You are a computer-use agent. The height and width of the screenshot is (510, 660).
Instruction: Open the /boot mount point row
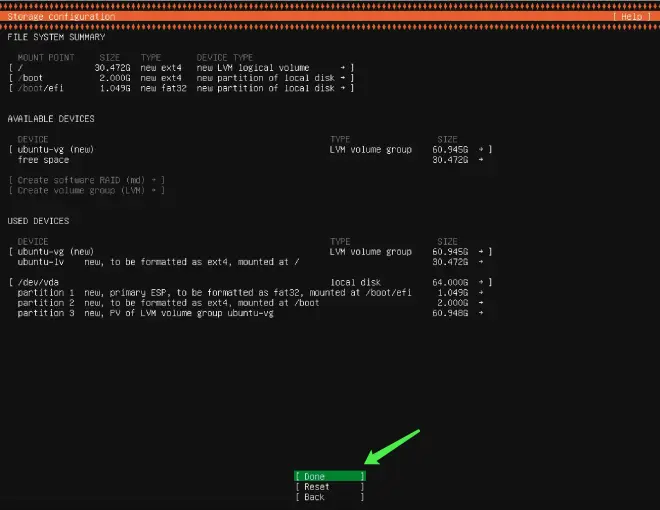click(x=181, y=78)
